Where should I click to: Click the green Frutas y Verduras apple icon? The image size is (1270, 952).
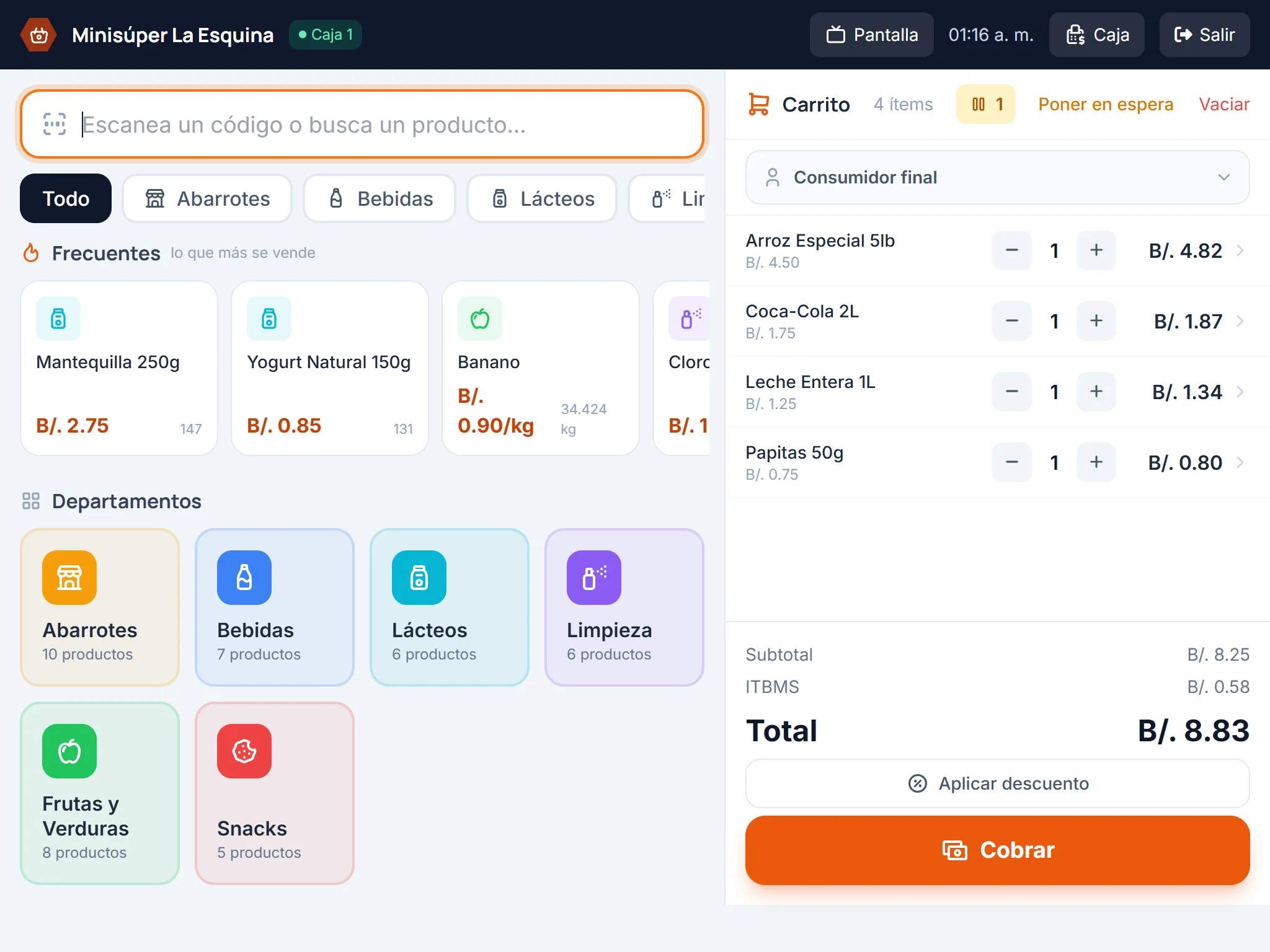(69, 751)
